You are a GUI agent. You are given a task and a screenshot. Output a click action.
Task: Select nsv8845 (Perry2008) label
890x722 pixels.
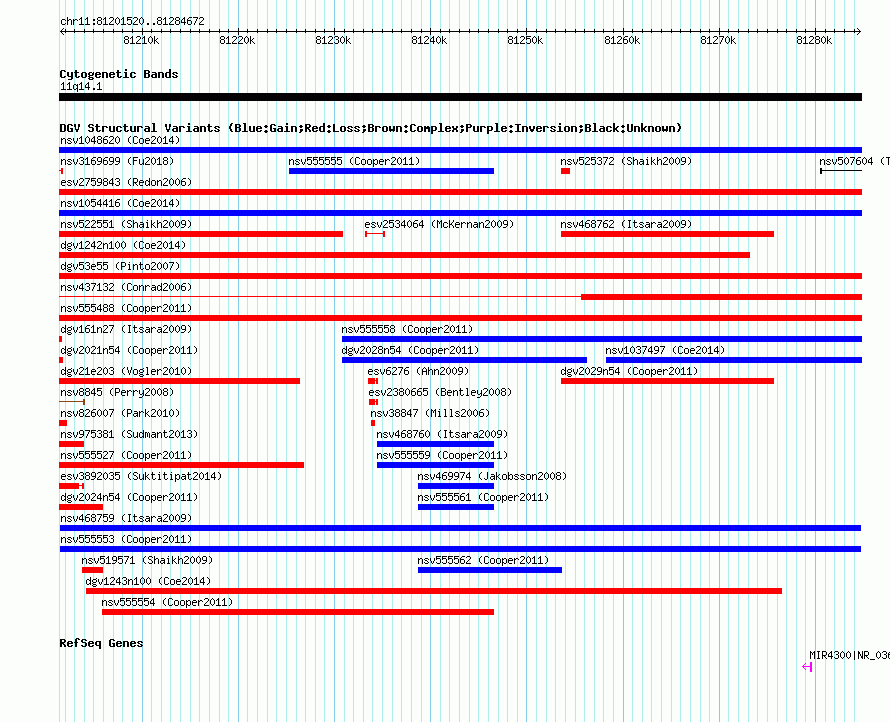(117, 392)
